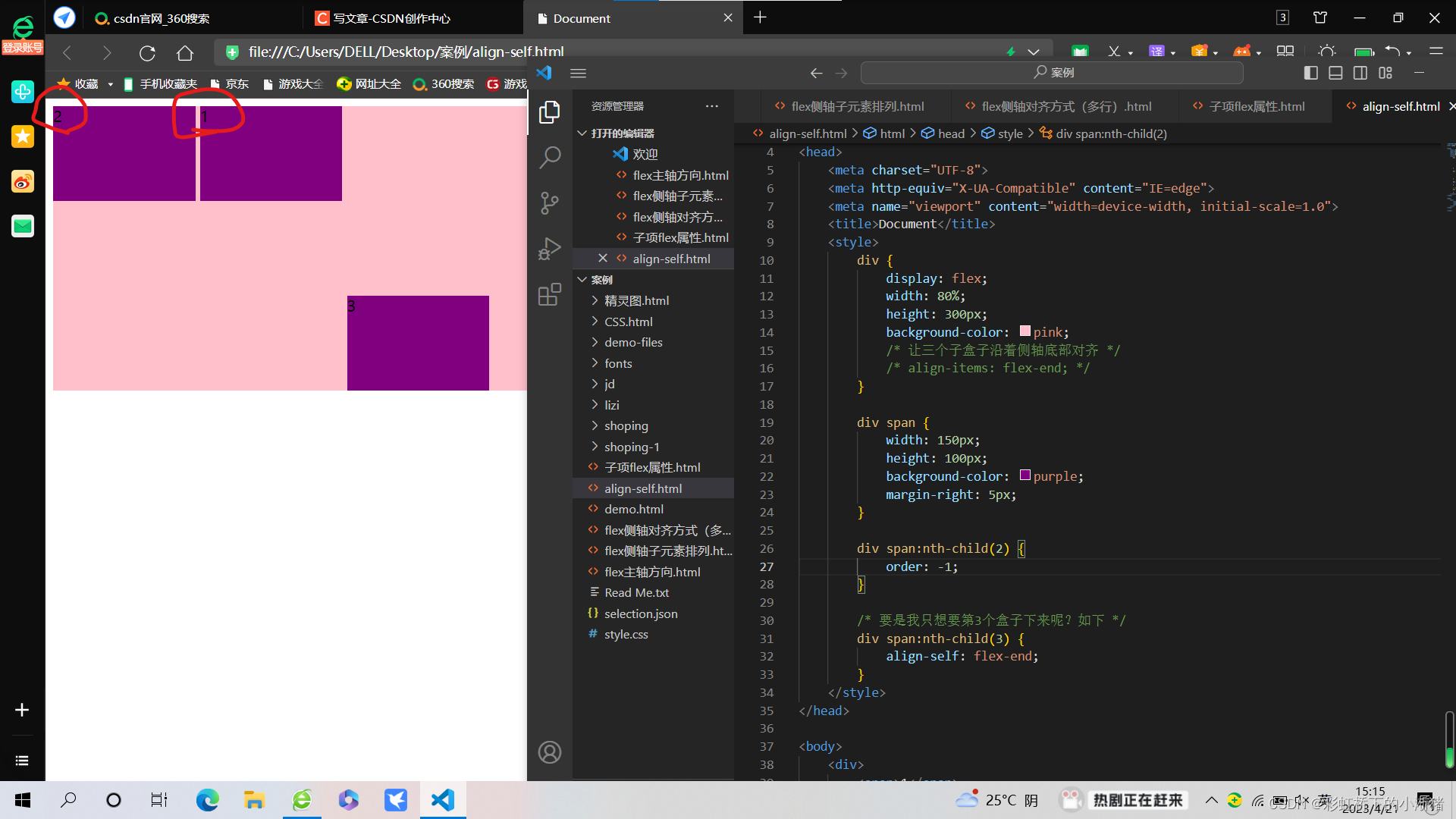This screenshot has width=1456, height=819.
Task: Open the Accounts menu in VS Code
Action: (x=550, y=752)
